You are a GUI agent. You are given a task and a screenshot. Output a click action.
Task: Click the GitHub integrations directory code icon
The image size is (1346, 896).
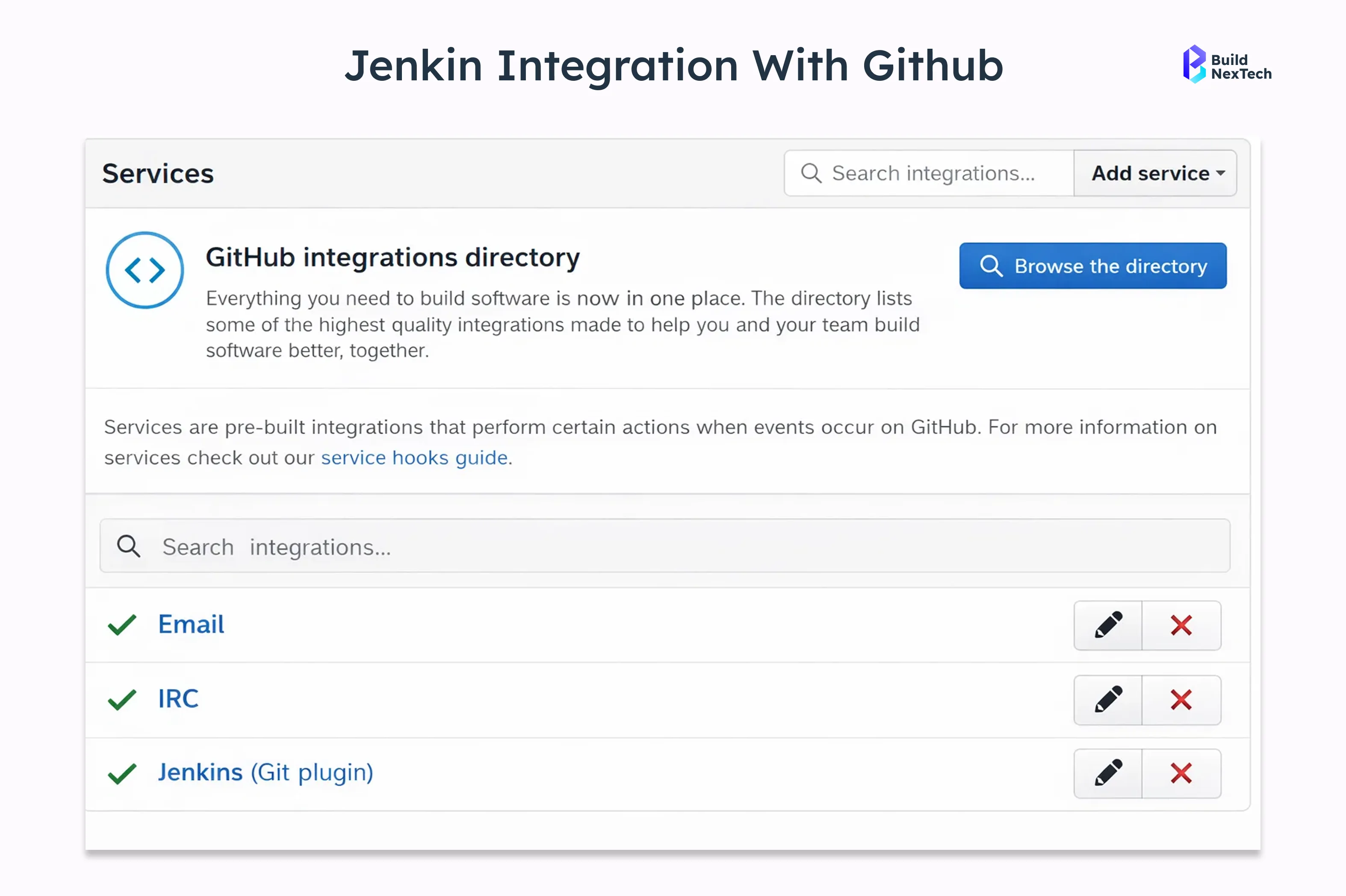[x=144, y=270]
